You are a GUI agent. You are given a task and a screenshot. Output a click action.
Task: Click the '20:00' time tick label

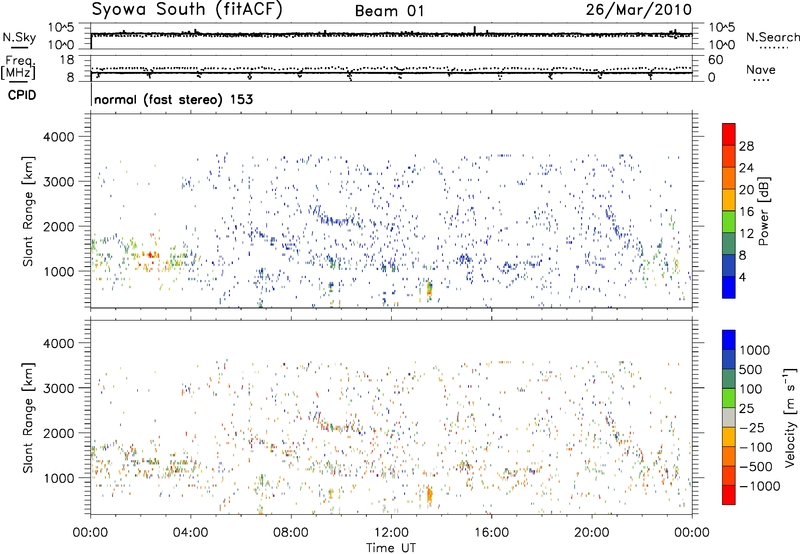(591, 533)
